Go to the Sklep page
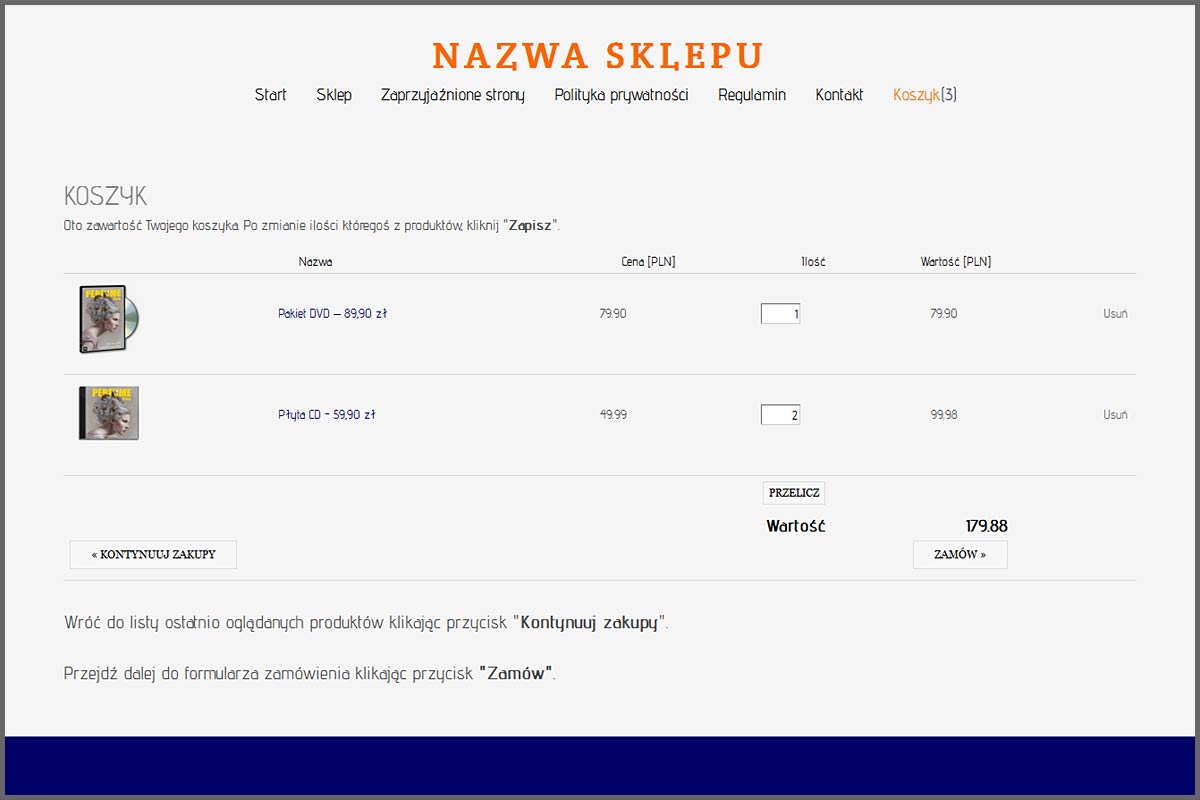This screenshot has height=800, width=1200. pos(334,95)
